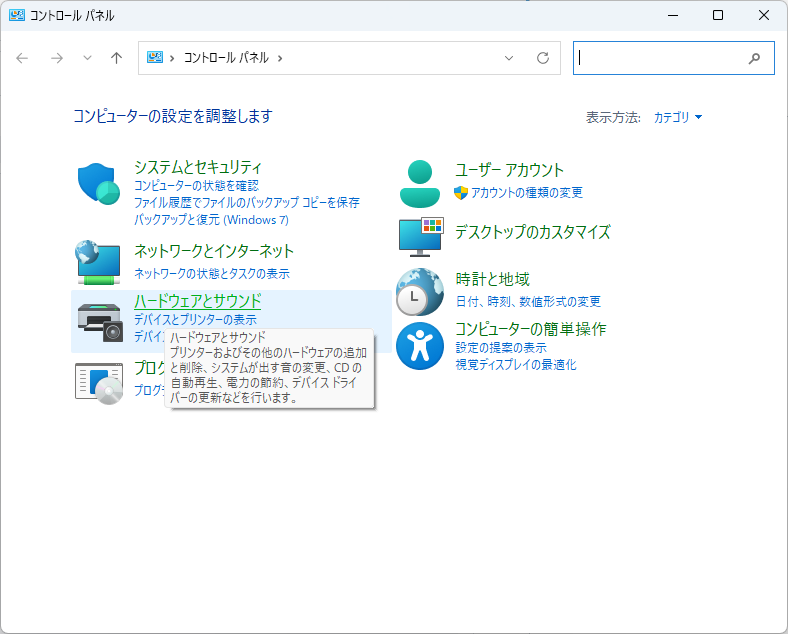Refresh the Control Panel view
Screen dimensions: 788x634
(x=543, y=58)
